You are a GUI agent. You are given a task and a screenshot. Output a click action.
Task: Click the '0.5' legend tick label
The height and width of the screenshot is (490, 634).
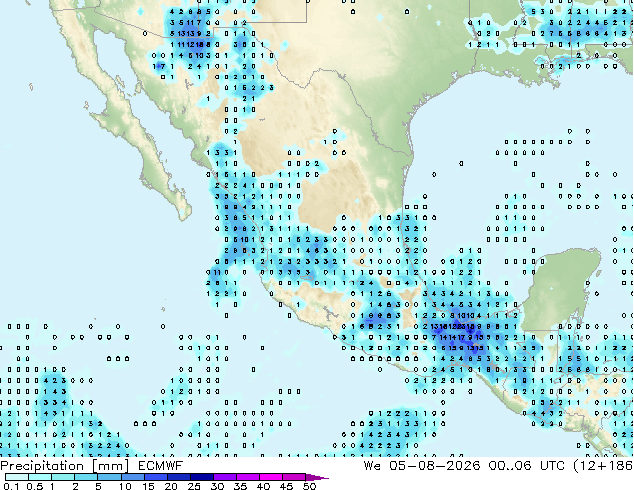tap(35, 486)
